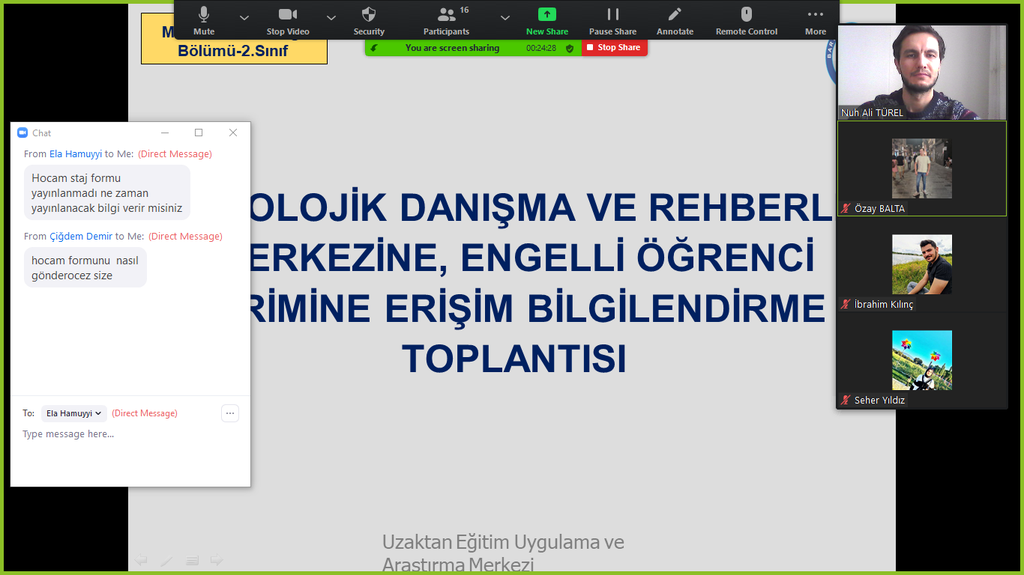
Task: Open the Annotate pencil tool
Action: click(675, 20)
